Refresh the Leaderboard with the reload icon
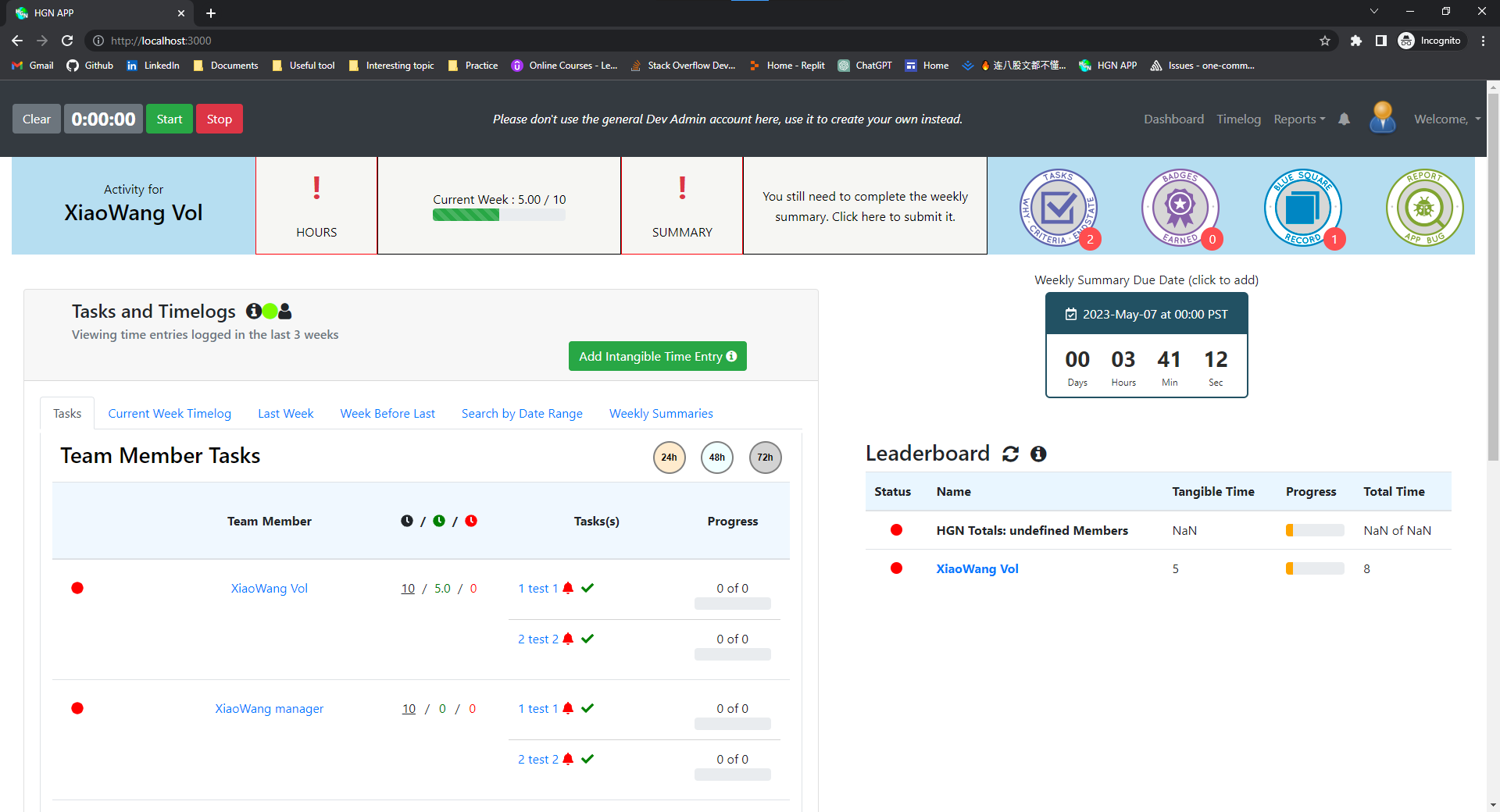This screenshot has width=1500, height=812. tap(1010, 454)
